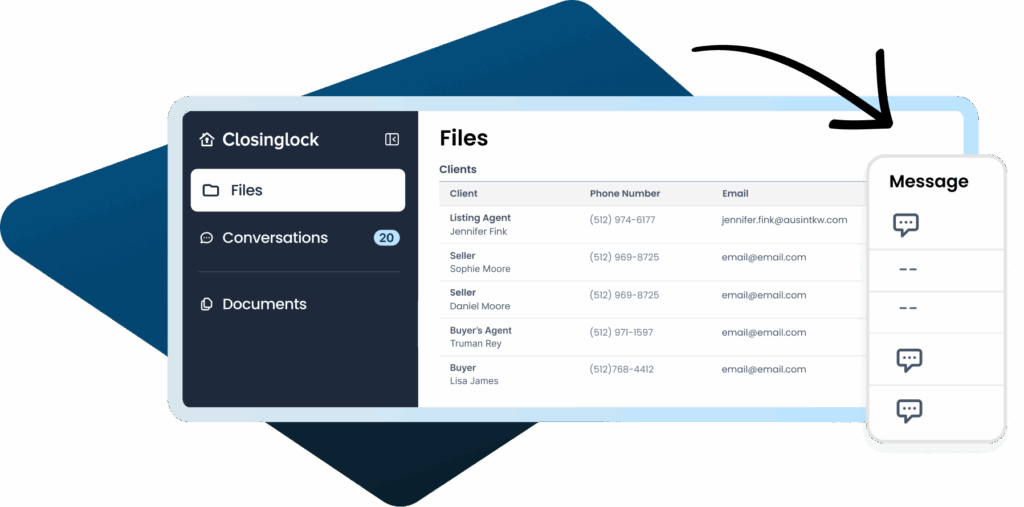Click the Clients section label
This screenshot has height=507, width=1024.
point(458,169)
